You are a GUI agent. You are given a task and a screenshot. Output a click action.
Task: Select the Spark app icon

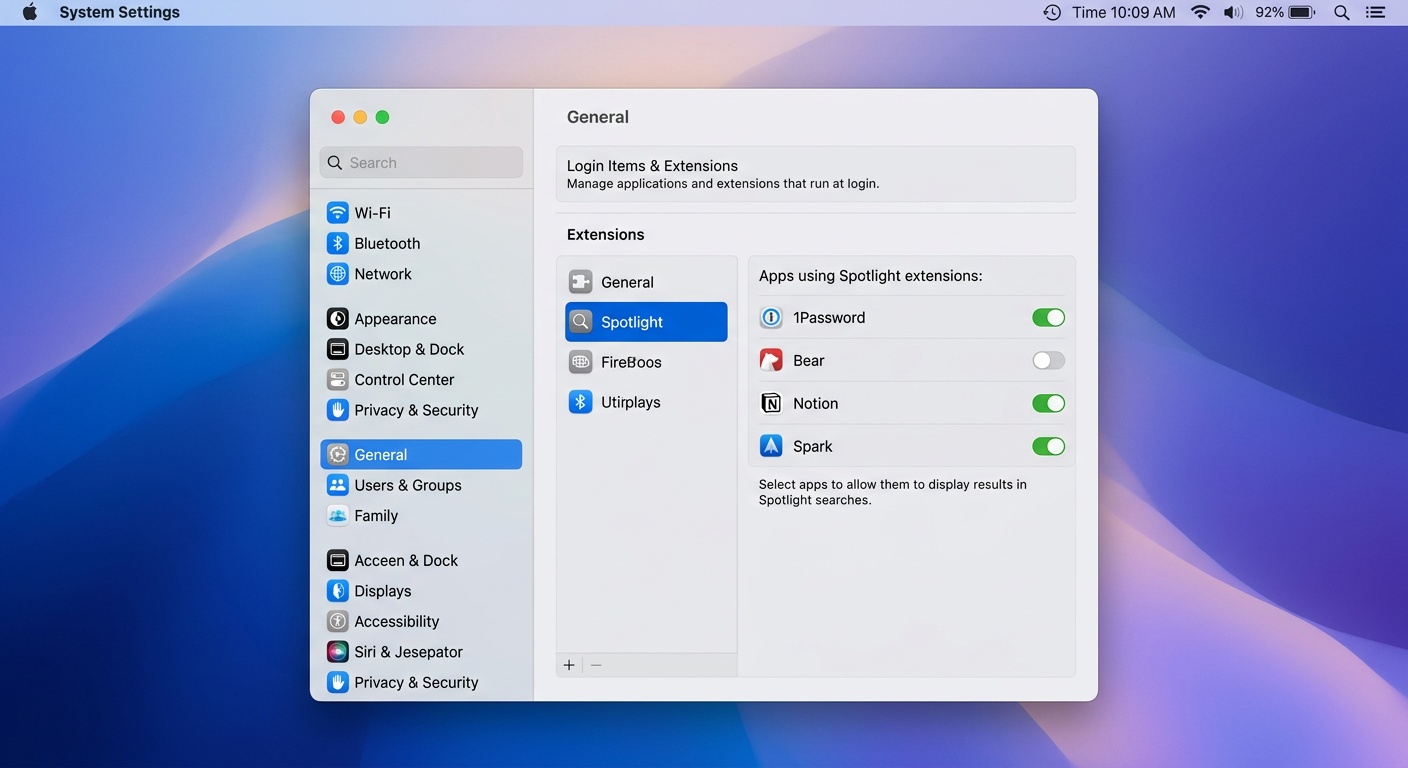pos(770,445)
